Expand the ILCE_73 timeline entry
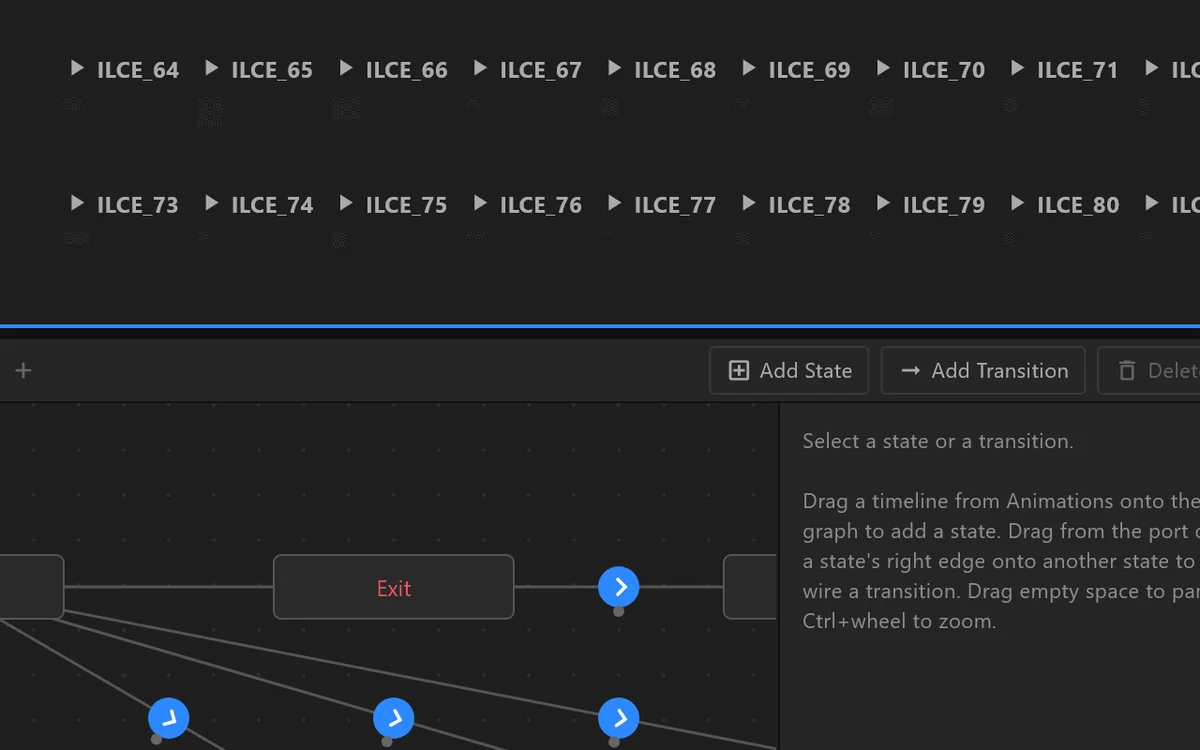Viewport: 1200px width, 750px height. pos(77,203)
